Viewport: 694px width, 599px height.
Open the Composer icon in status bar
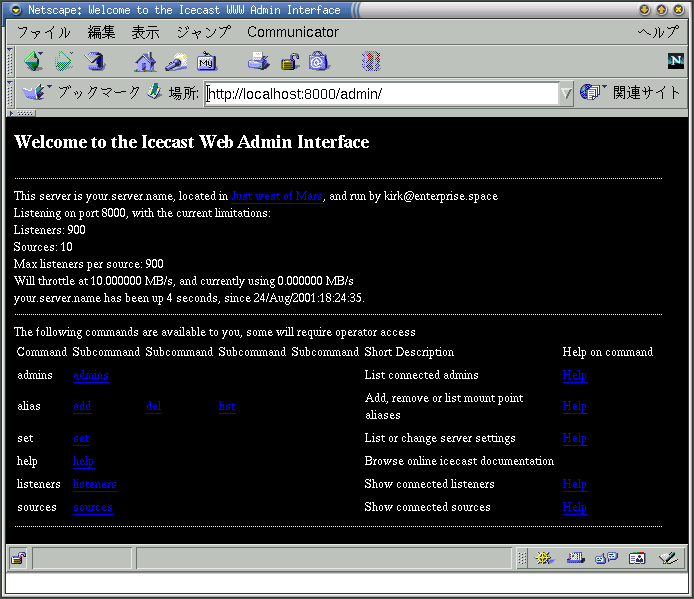tap(667, 558)
